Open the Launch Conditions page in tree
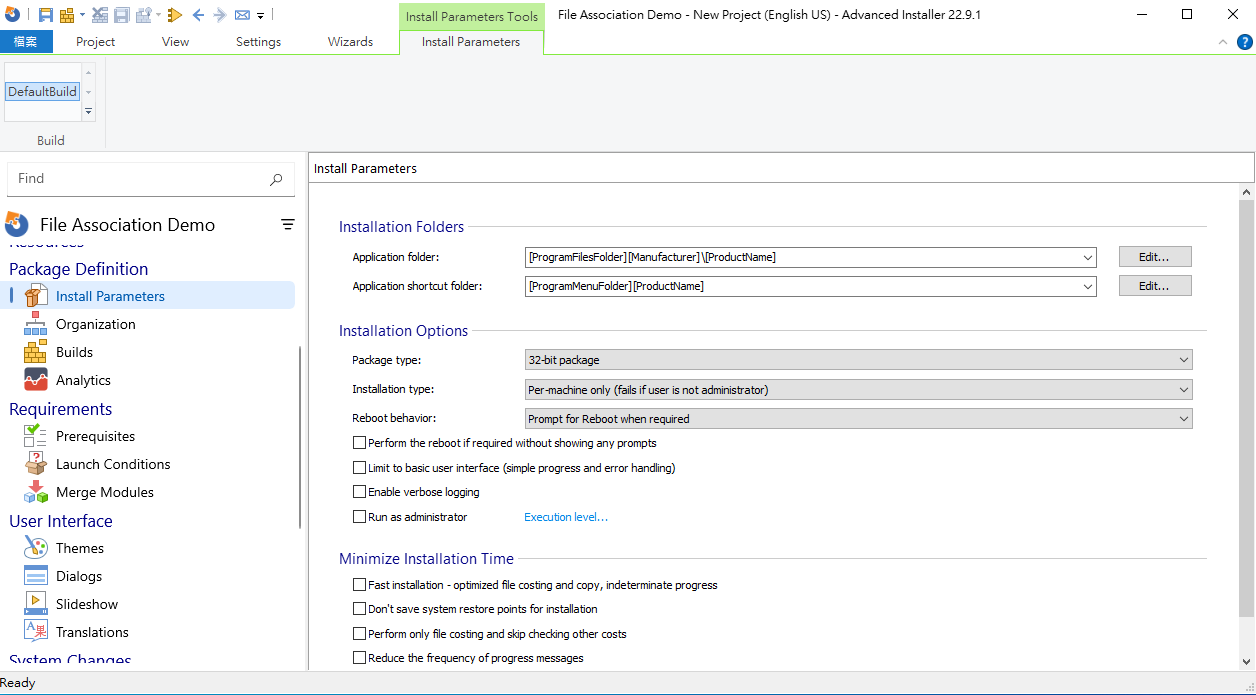 point(113,464)
